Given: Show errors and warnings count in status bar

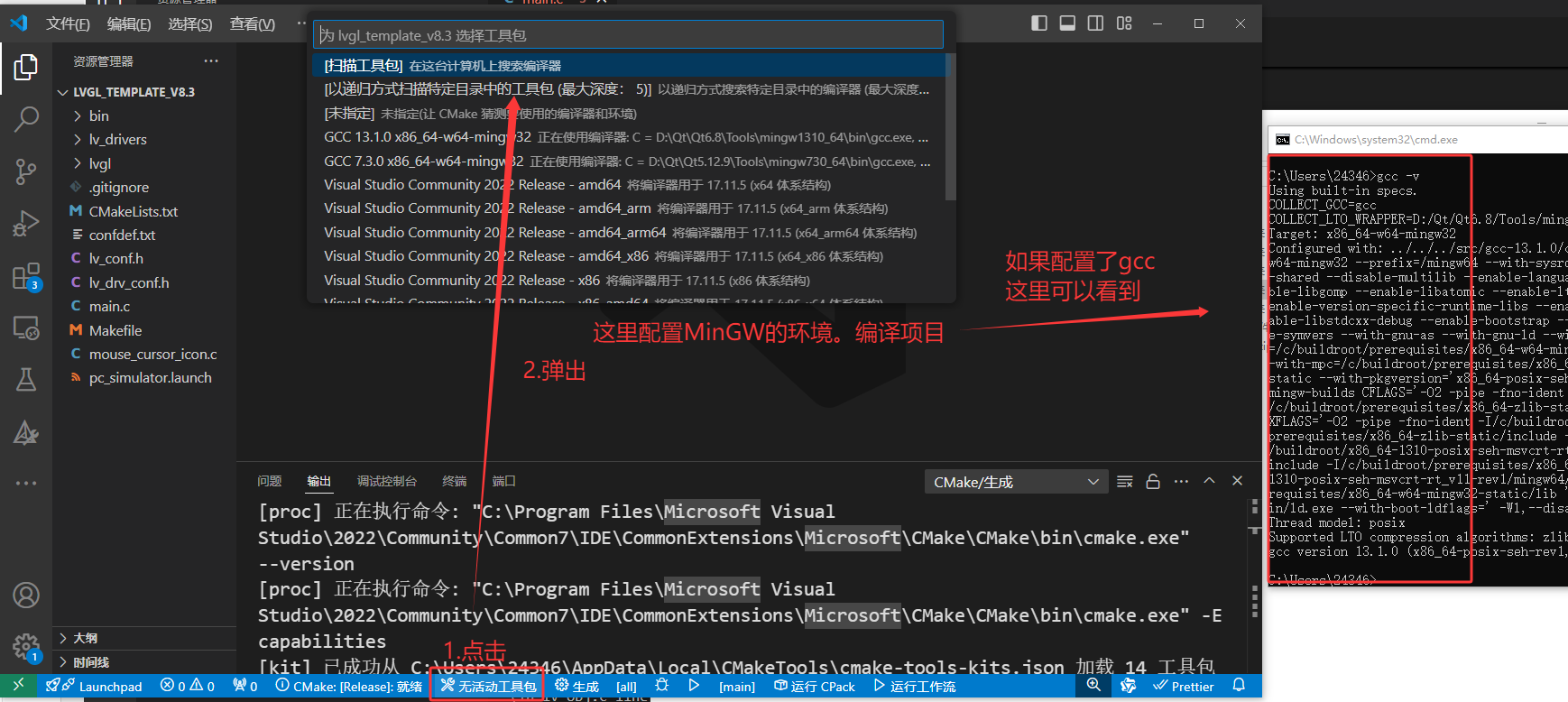Looking at the screenshot, I should 188,686.
